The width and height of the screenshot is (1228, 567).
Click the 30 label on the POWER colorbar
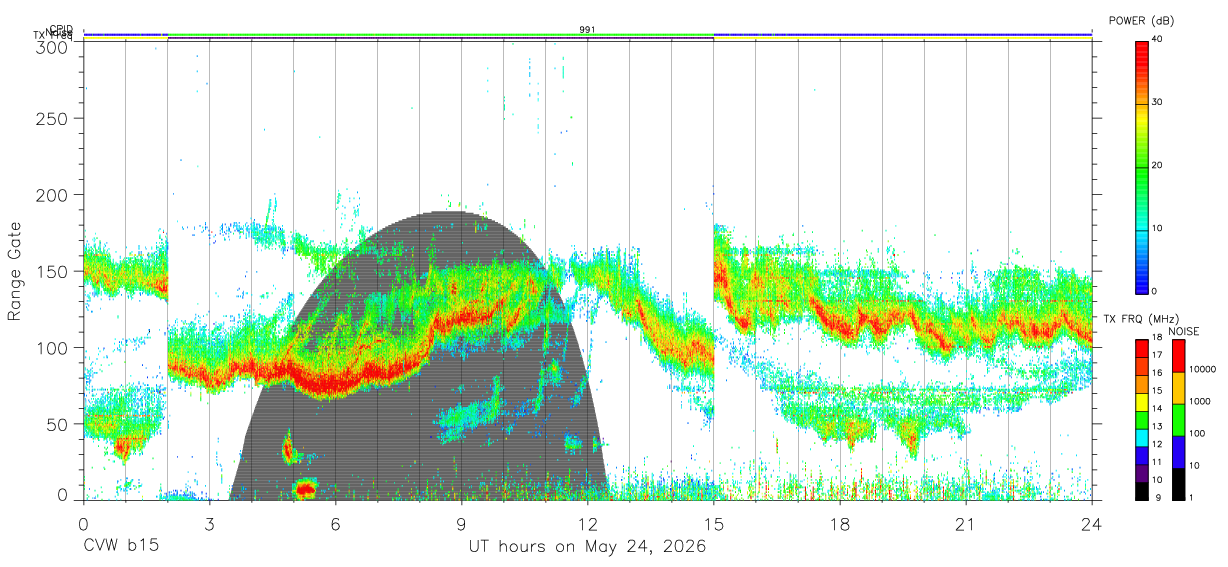(x=1158, y=102)
